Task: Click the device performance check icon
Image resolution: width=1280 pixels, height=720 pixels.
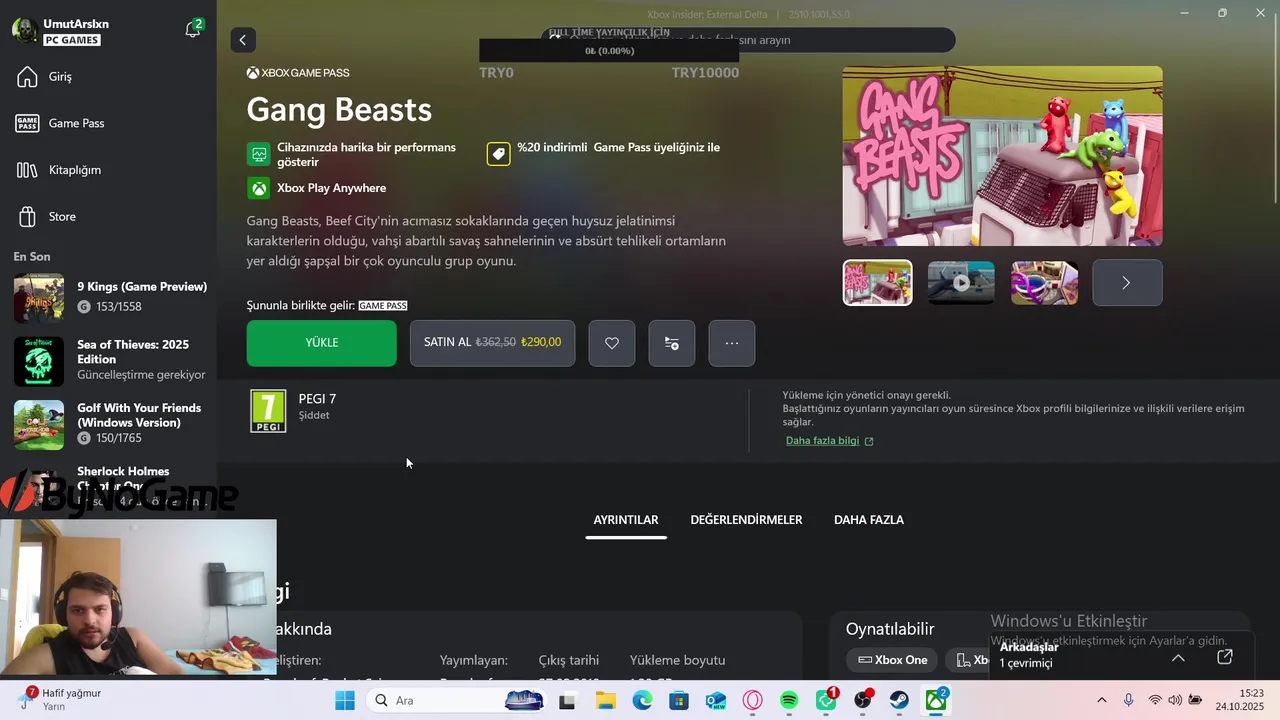Action: coord(259,154)
